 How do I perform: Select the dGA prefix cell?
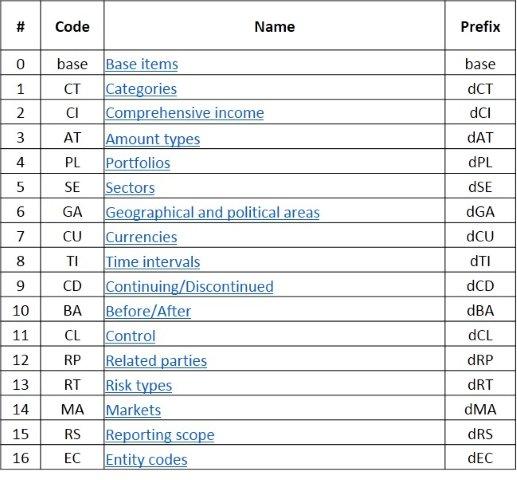(480, 211)
